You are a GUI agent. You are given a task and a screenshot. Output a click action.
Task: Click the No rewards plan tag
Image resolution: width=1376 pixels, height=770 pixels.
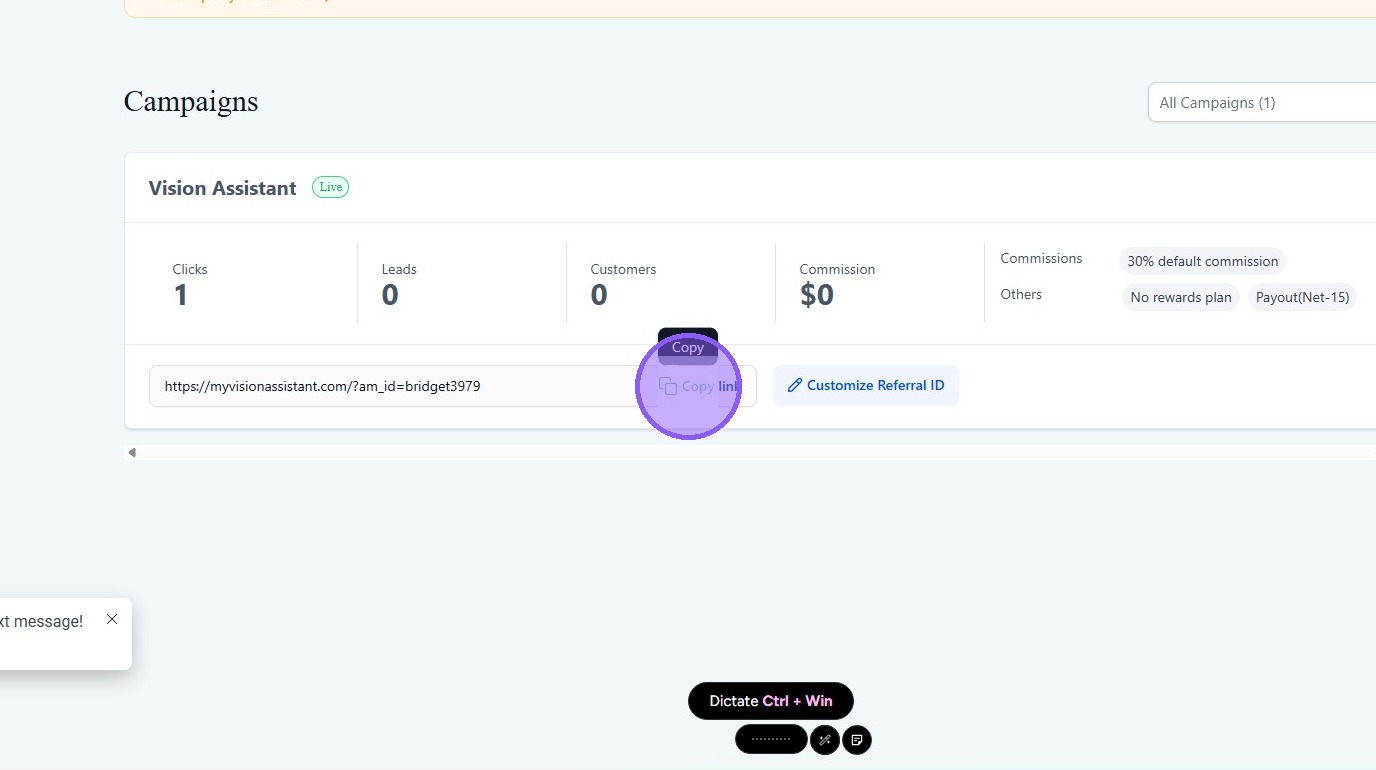click(1181, 297)
